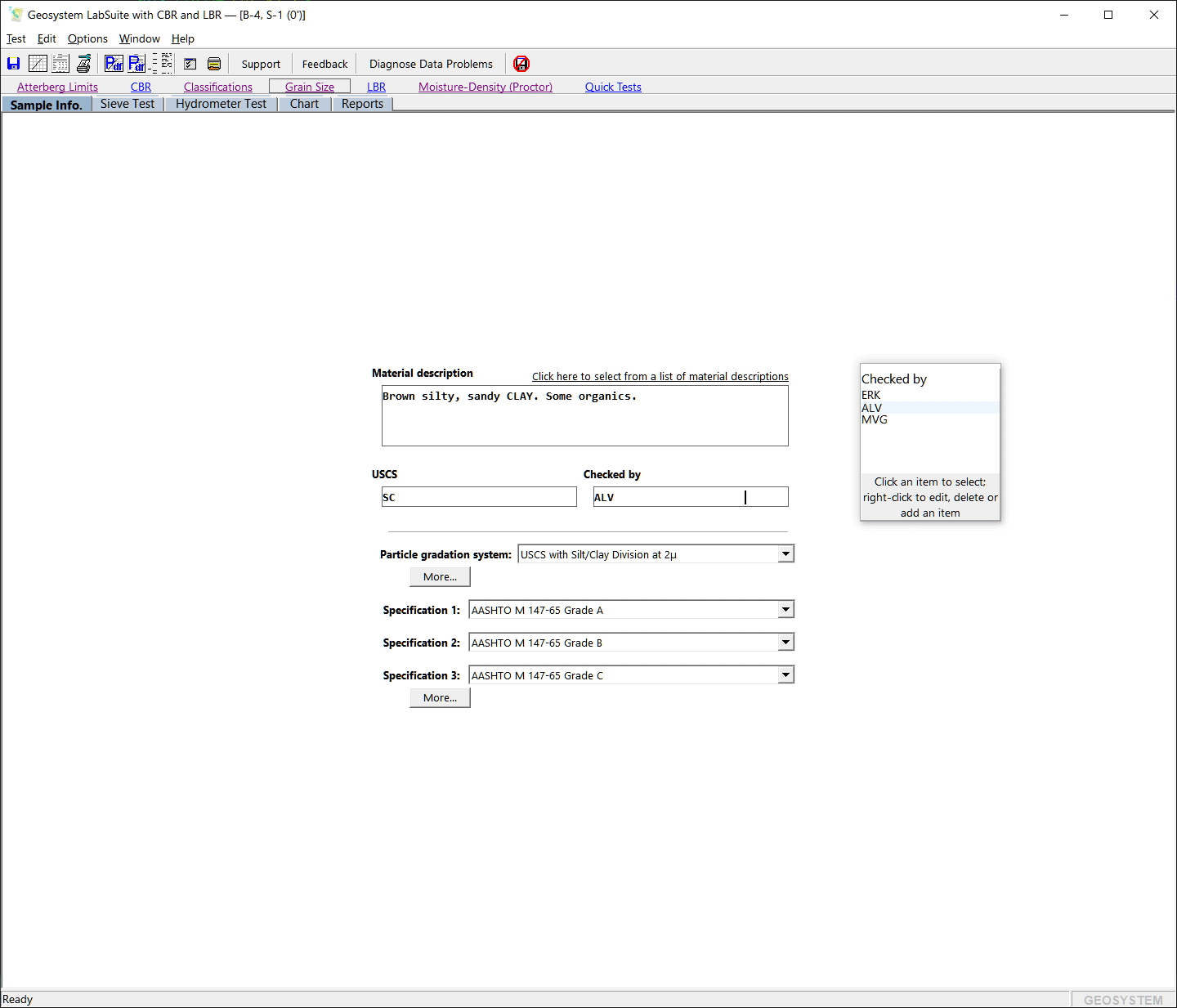Click More button below Particle gradation system
The image size is (1177, 1008).
(x=440, y=576)
